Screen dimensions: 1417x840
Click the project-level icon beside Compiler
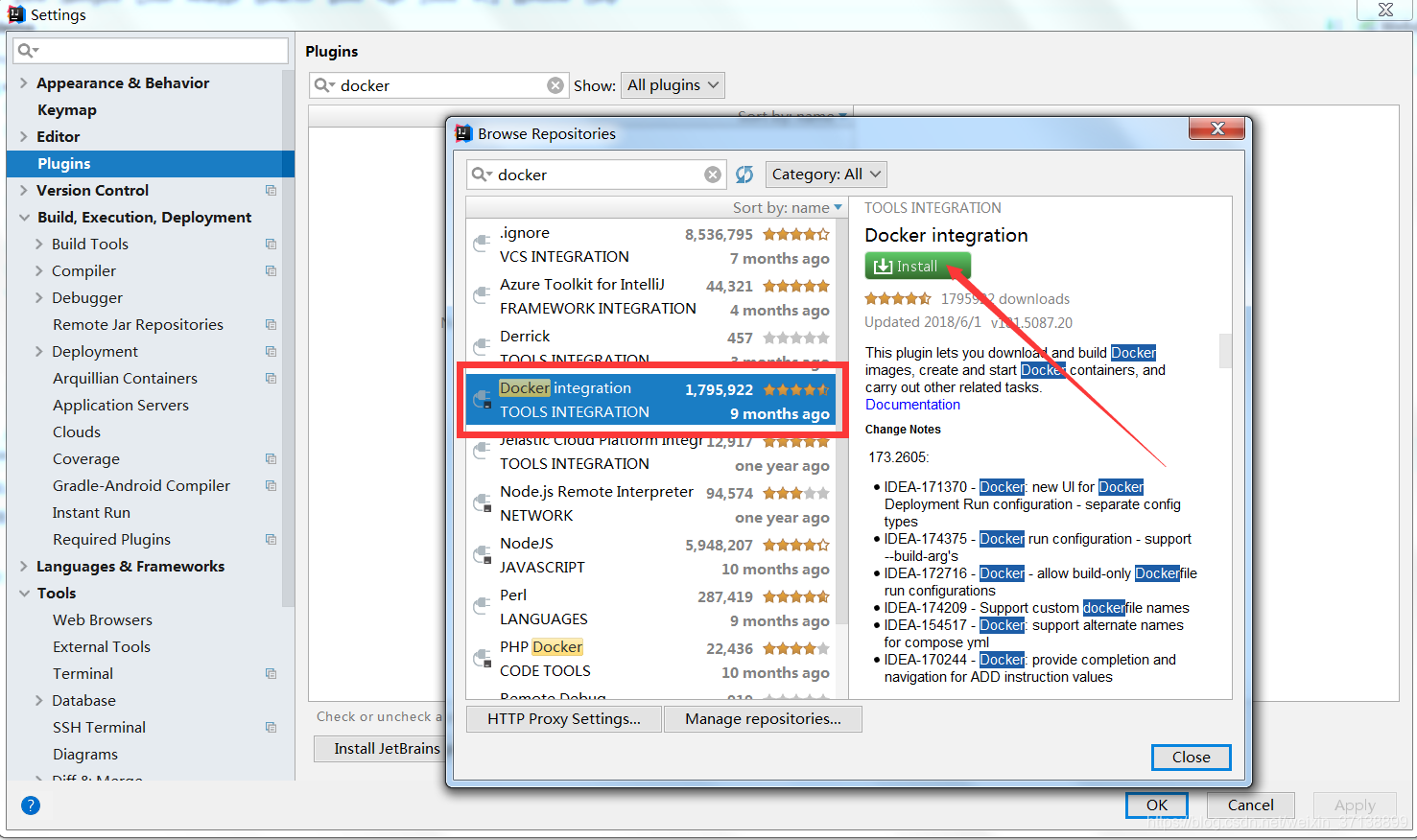271,270
